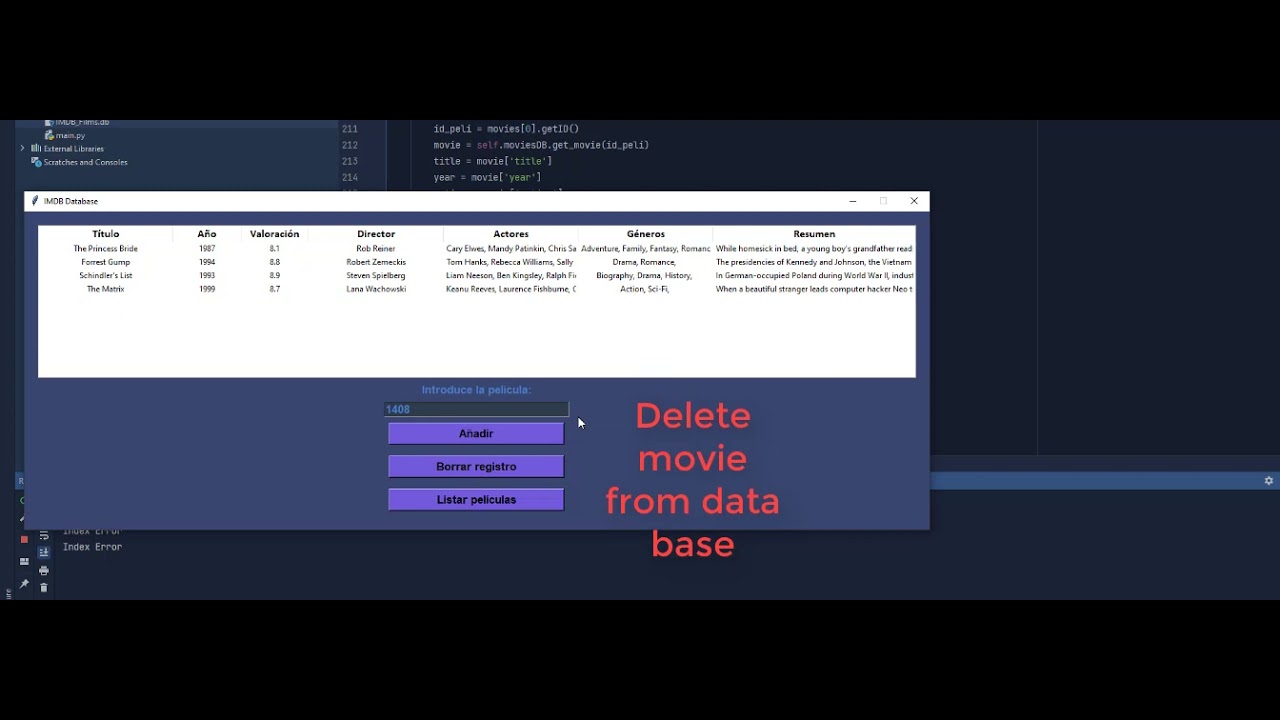Click the 1999 year cell
Image resolution: width=1280 pixels, height=720 pixels.
[207, 289]
